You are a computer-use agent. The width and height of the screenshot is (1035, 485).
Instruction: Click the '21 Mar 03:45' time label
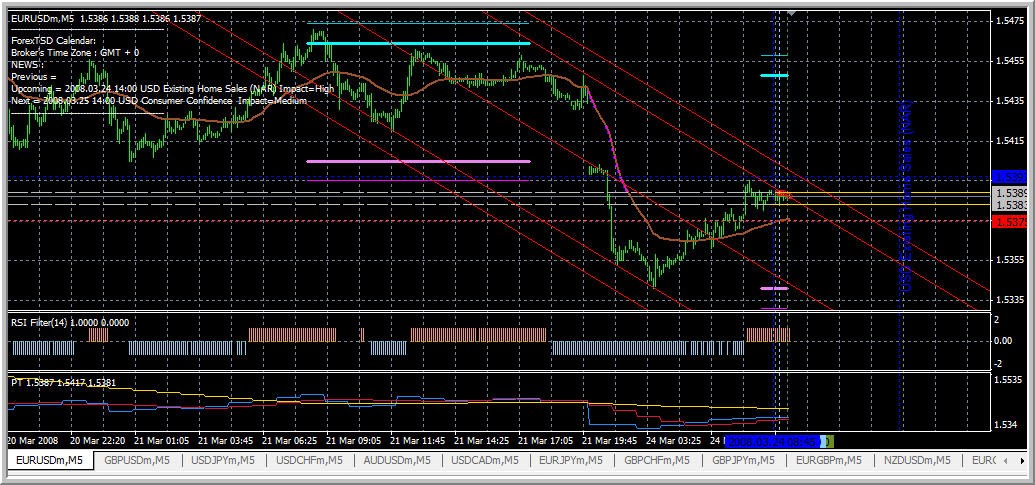[225, 440]
